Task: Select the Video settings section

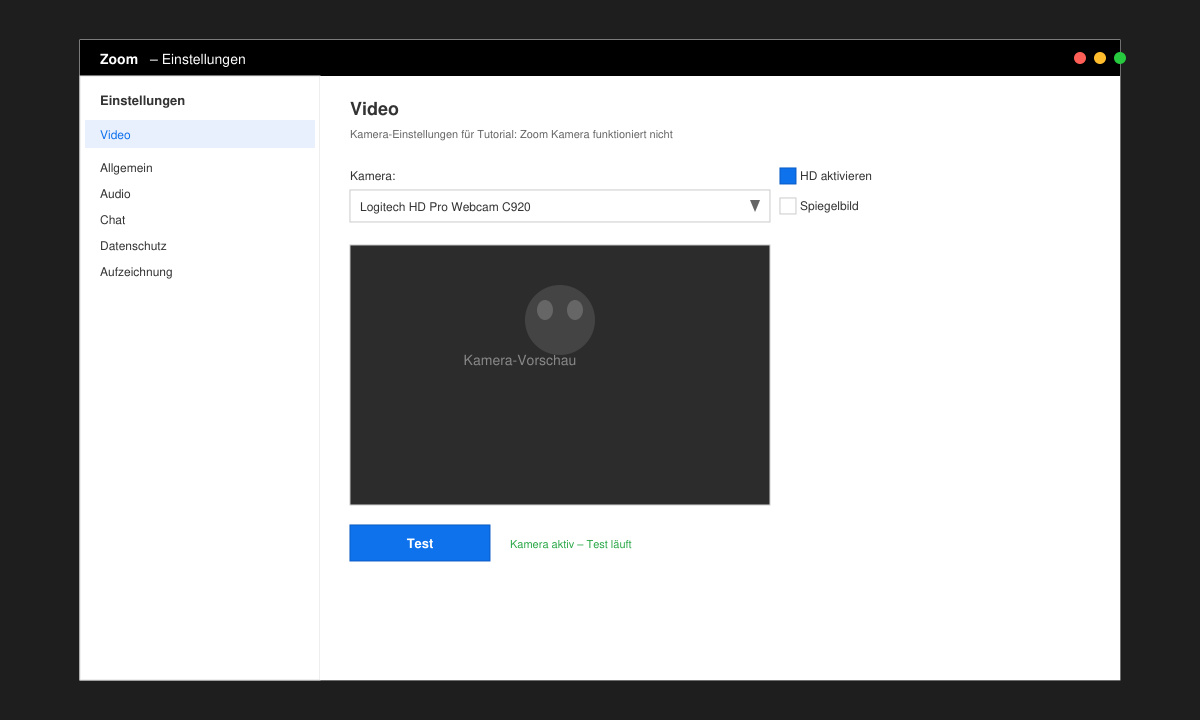Action: tap(200, 134)
